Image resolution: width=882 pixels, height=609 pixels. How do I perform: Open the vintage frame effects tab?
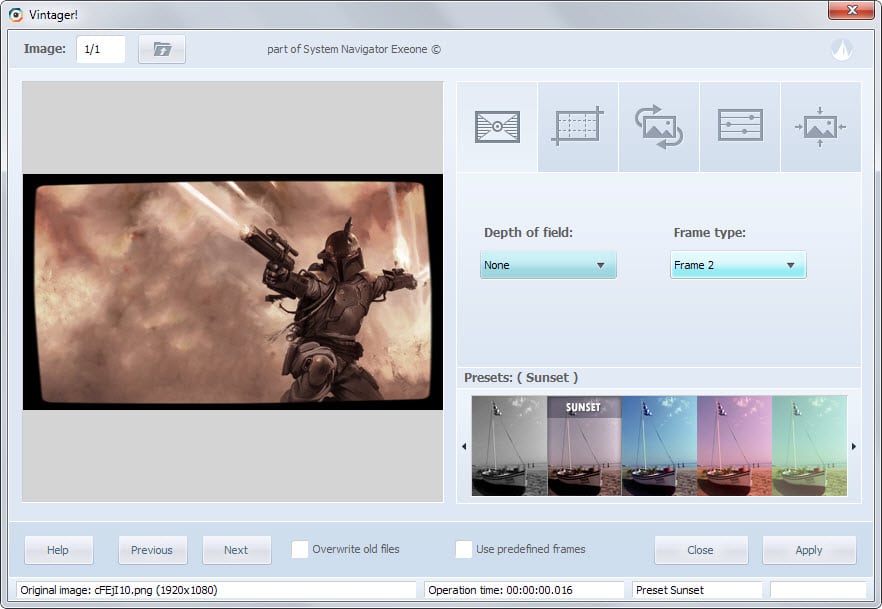[x=497, y=127]
